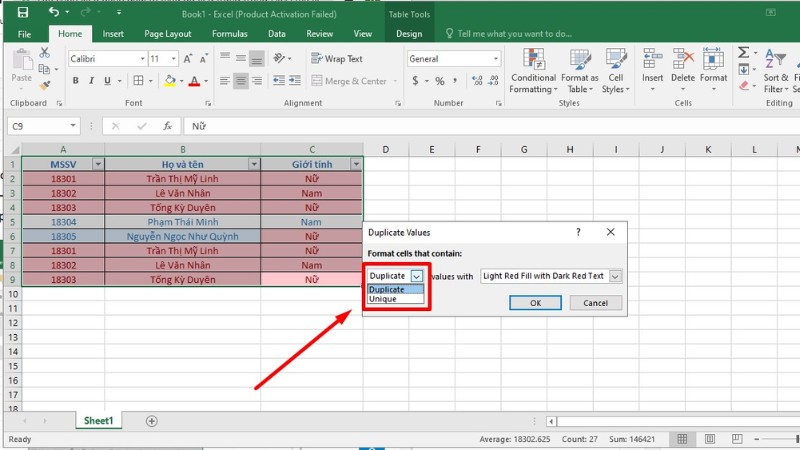
Task: Open the format style dropdown in dialog
Action: pyautogui.click(x=615, y=275)
